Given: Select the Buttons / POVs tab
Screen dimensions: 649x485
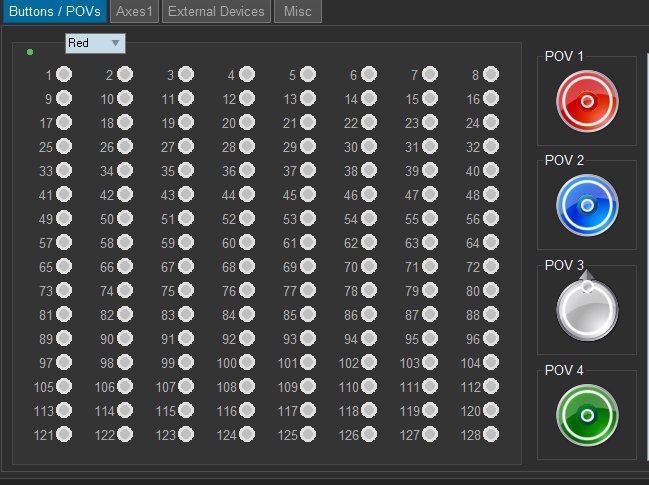Looking at the screenshot, I should (54, 12).
